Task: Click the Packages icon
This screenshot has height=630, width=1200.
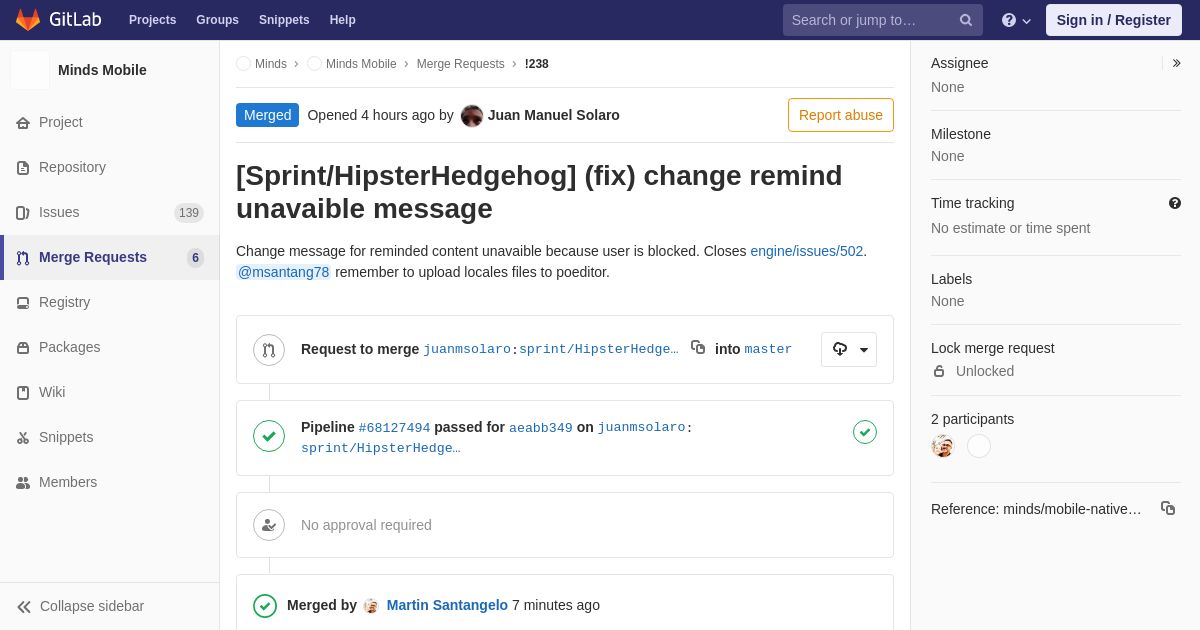Action: [x=23, y=348]
